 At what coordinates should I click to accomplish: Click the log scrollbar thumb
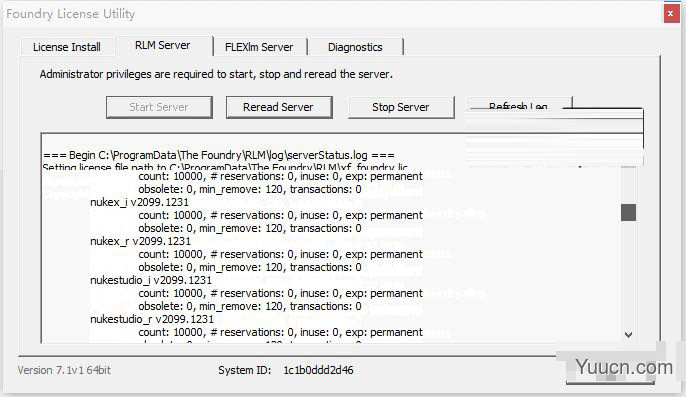[628, 212]
